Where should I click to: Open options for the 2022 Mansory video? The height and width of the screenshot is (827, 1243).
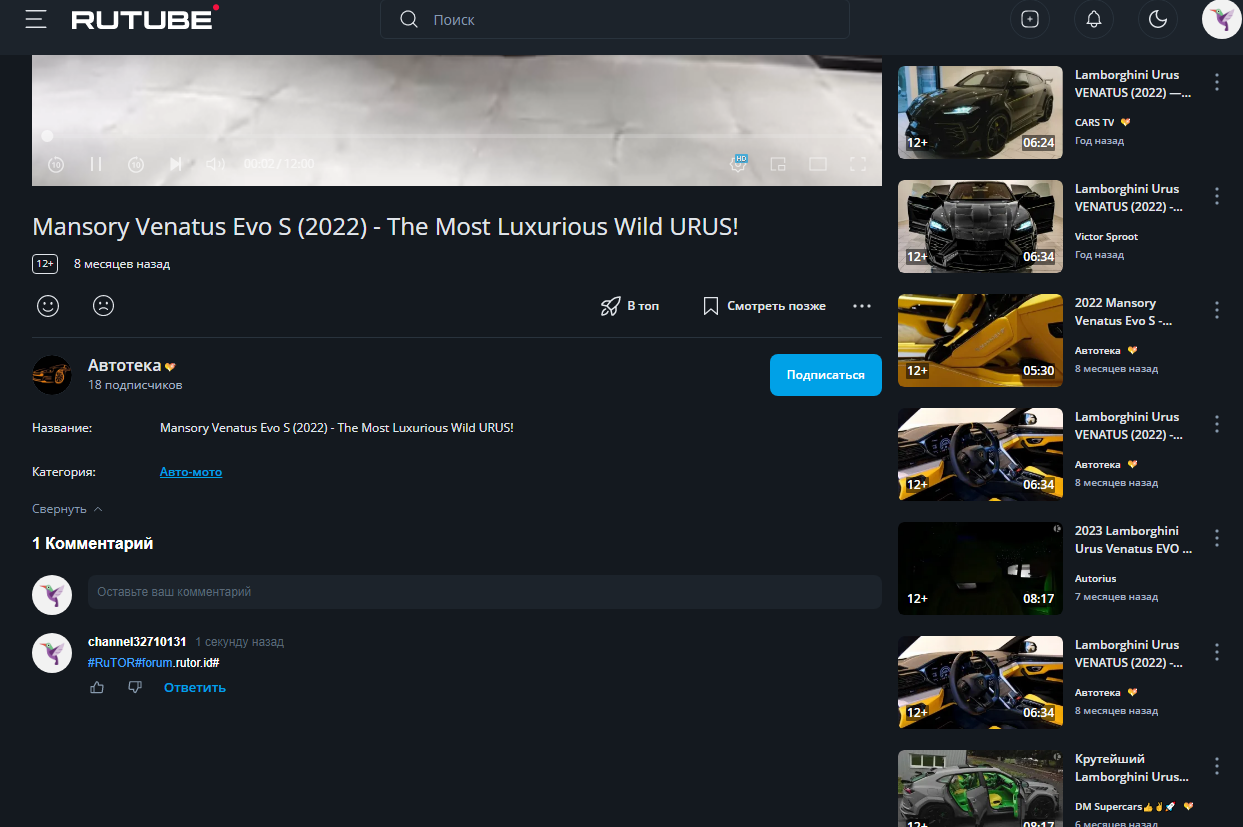1217,310
